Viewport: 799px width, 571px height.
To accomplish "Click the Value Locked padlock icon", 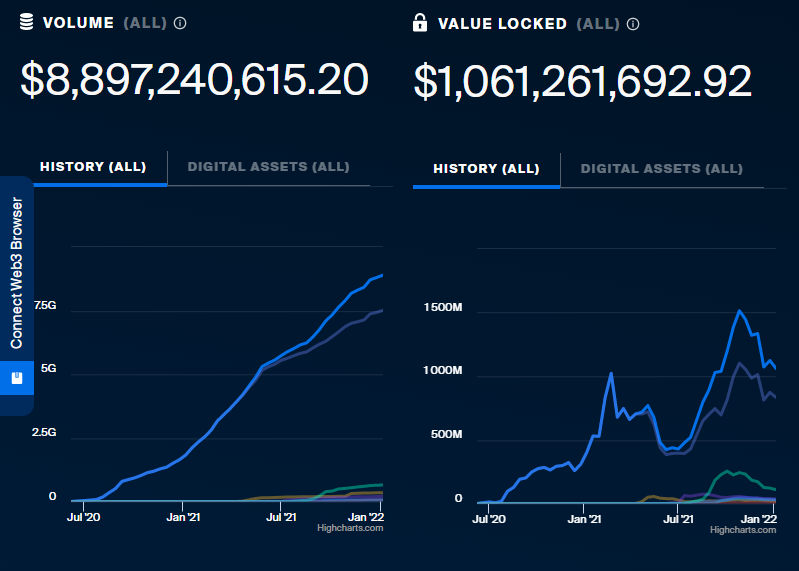I will [x=420, y=23].
